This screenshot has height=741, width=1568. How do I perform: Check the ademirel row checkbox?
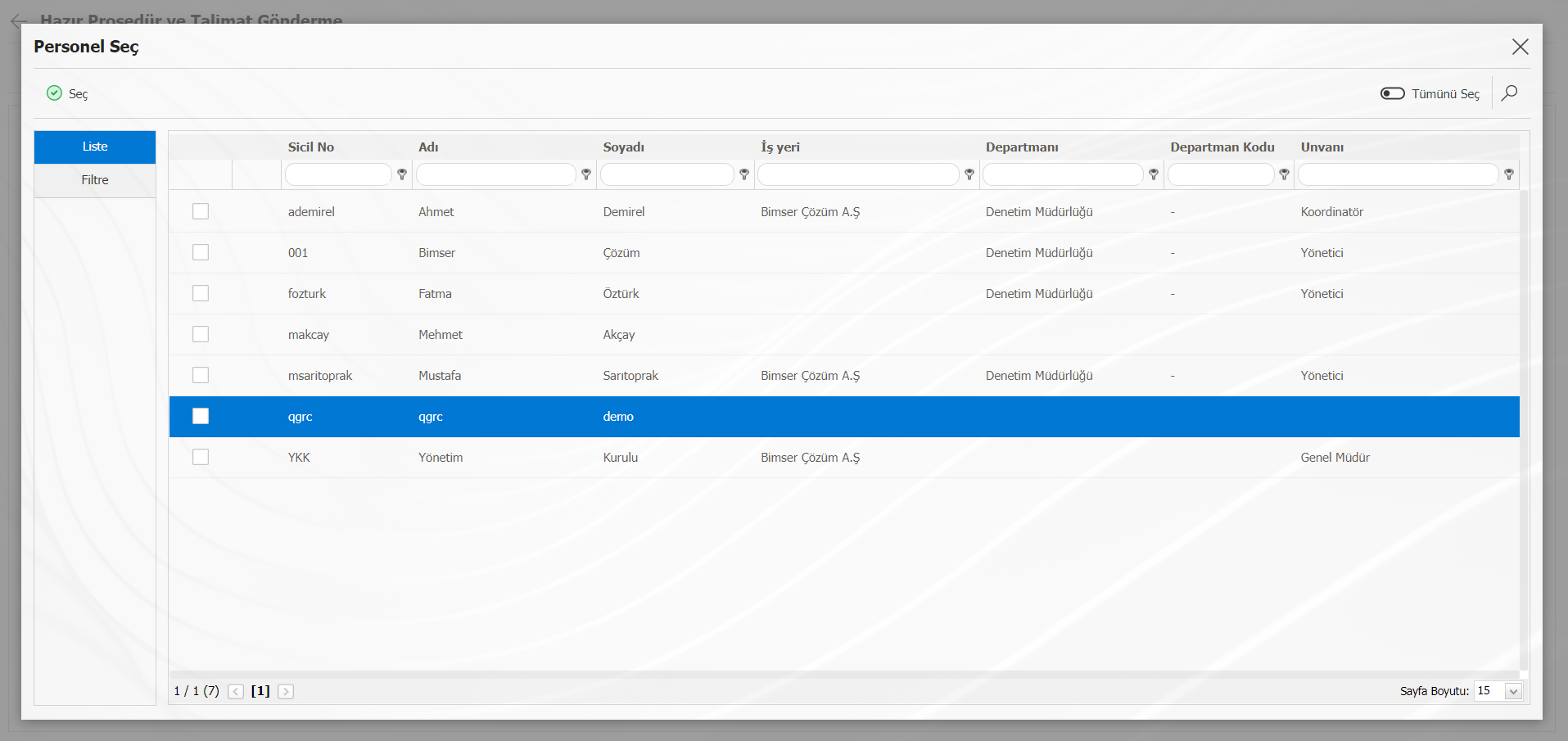pos(201,211)
